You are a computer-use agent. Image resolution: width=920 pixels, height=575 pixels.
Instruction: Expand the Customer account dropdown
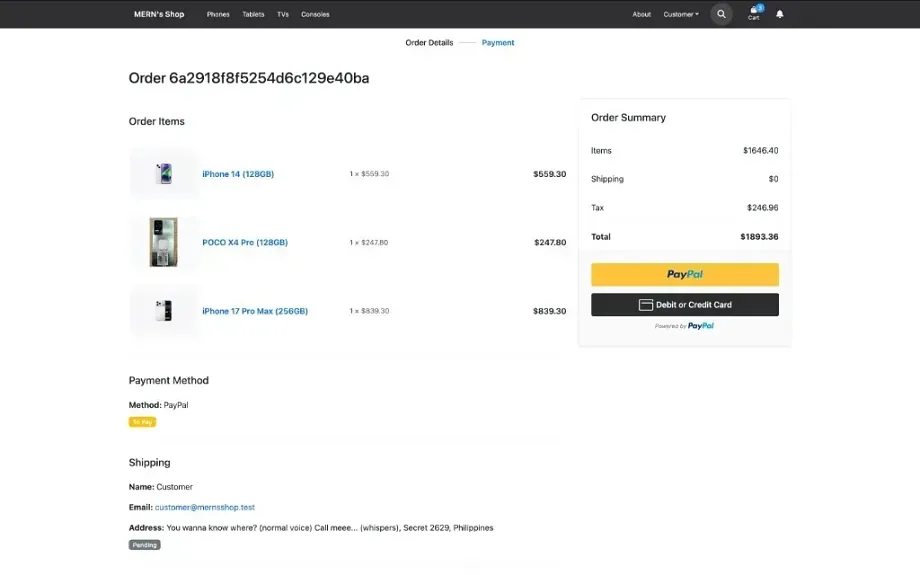681,14
